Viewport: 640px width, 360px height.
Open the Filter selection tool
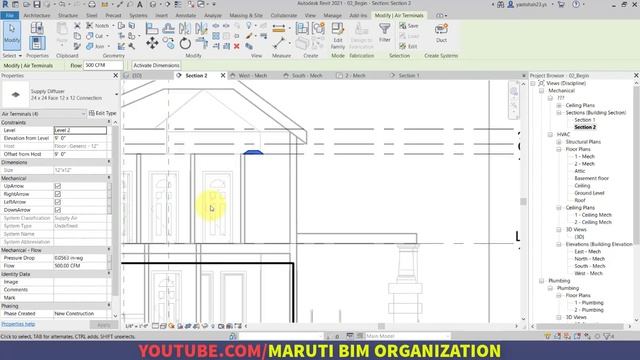pyautogui.click(x=384, y=33)
